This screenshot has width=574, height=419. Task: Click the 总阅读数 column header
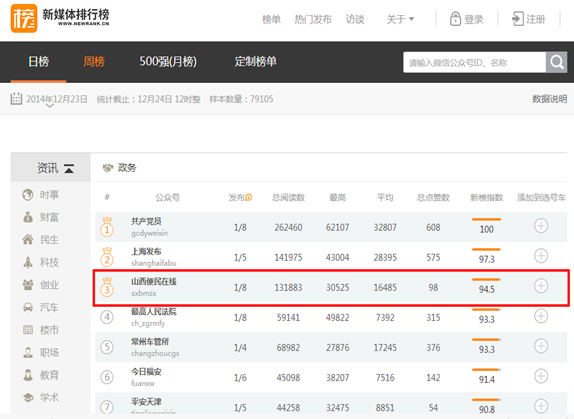288,198
